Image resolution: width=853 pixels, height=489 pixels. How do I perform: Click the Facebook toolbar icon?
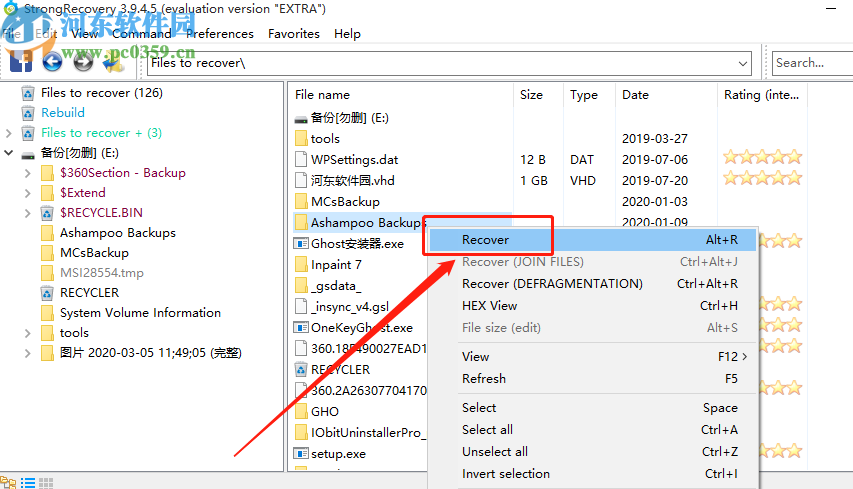[x=21, y=61]
